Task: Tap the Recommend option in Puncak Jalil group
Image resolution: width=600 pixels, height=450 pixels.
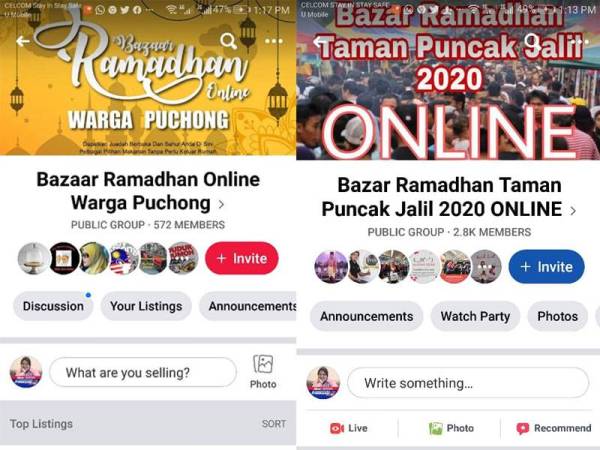Action: [x=554, y=428]
